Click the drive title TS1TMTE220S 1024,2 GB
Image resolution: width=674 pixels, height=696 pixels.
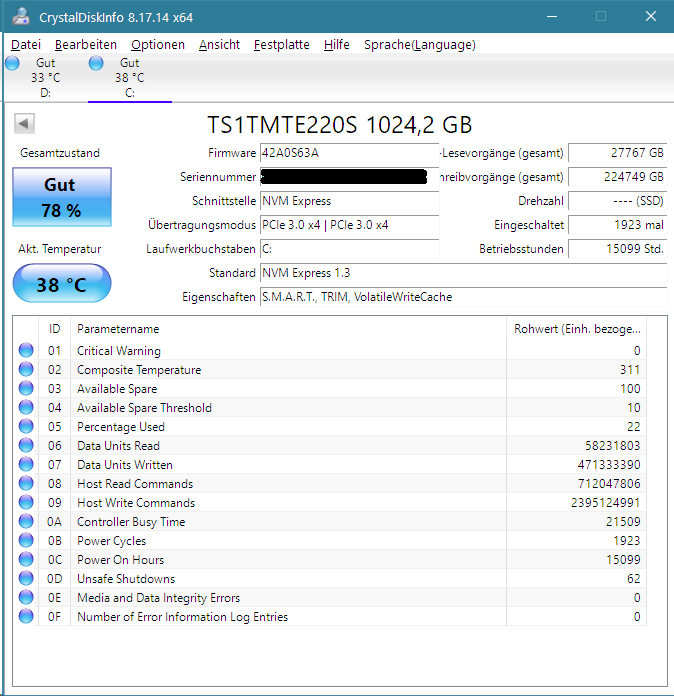[339, 125]
